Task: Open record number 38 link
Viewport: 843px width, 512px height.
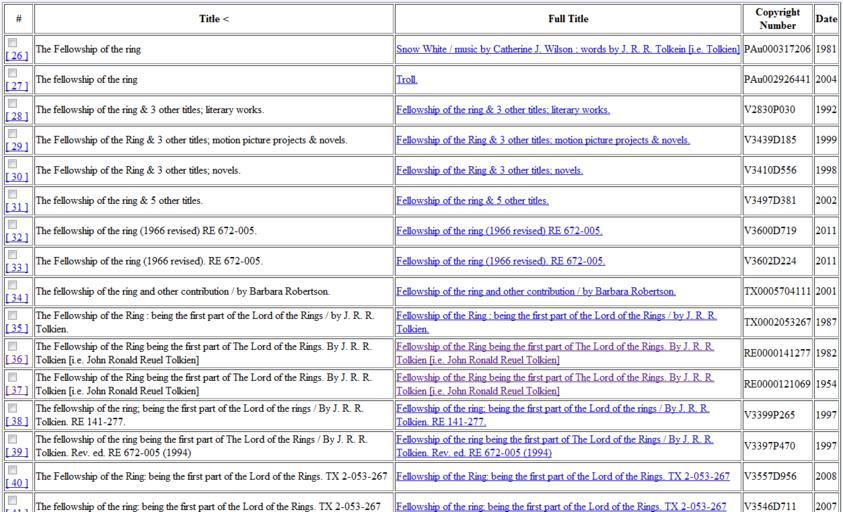Action: [18, 421]
